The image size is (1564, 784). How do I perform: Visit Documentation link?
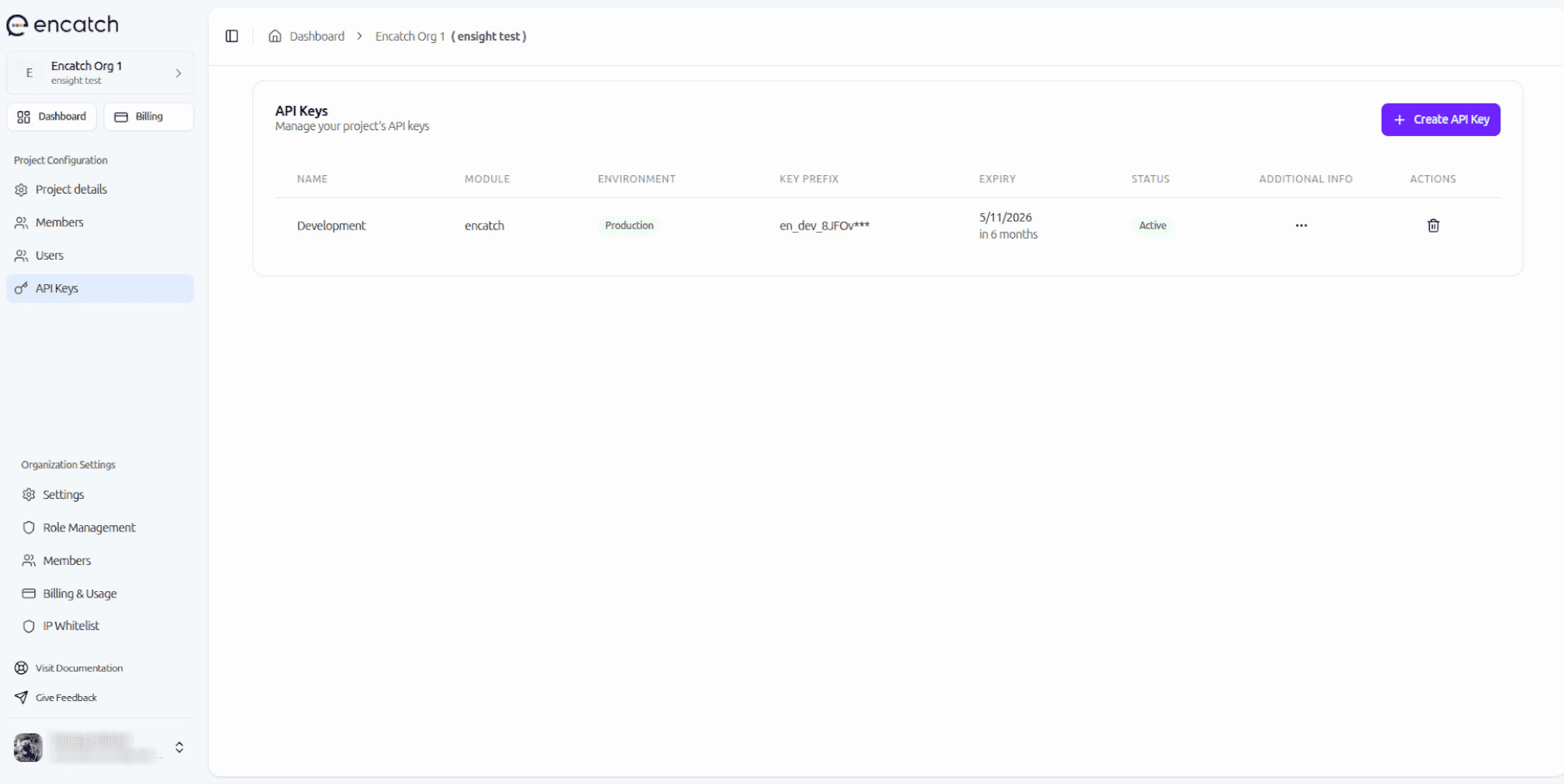pyautogui.click(x=79, y=668)
